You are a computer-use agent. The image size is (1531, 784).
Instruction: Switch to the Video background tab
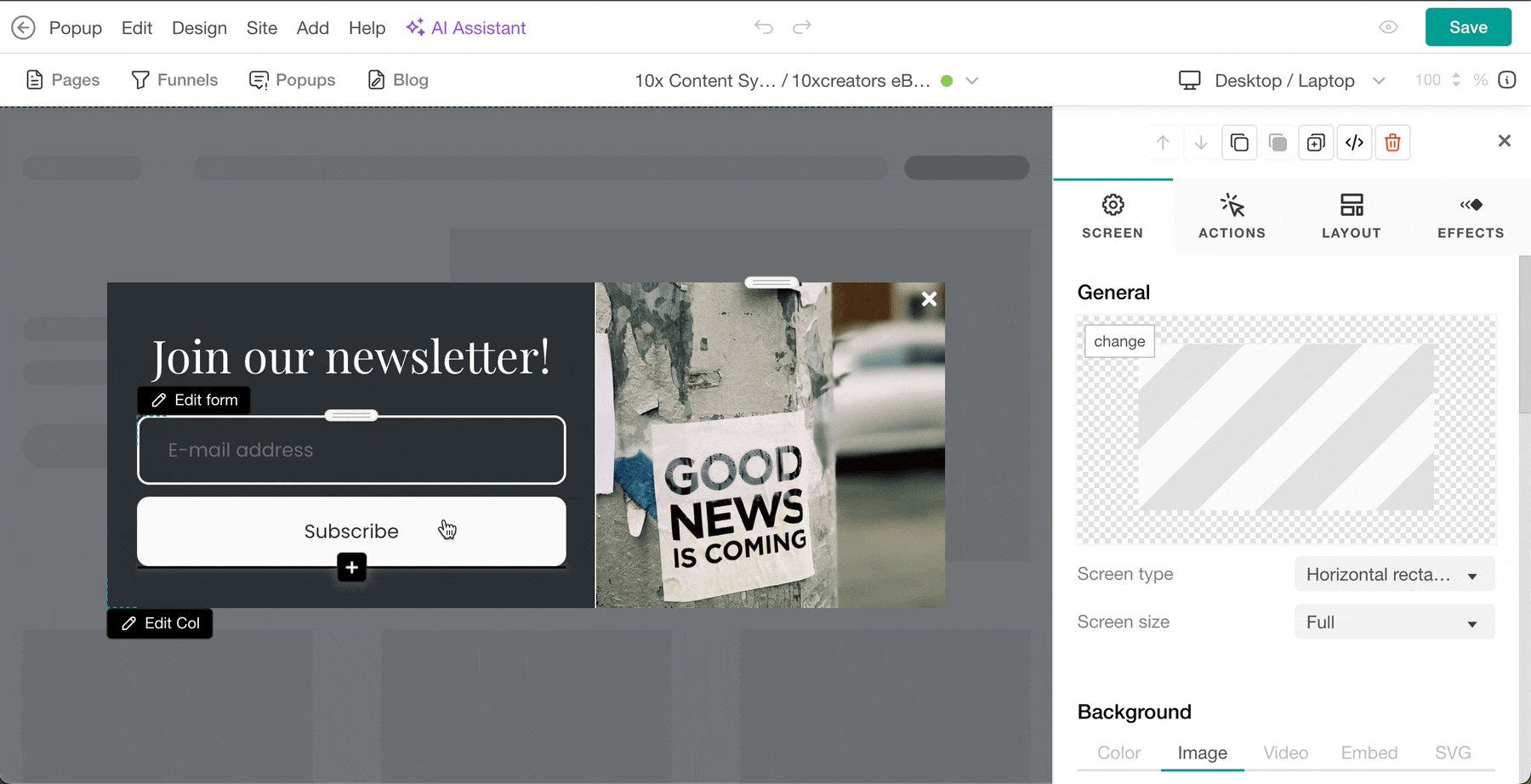[x=1285, y=753]
